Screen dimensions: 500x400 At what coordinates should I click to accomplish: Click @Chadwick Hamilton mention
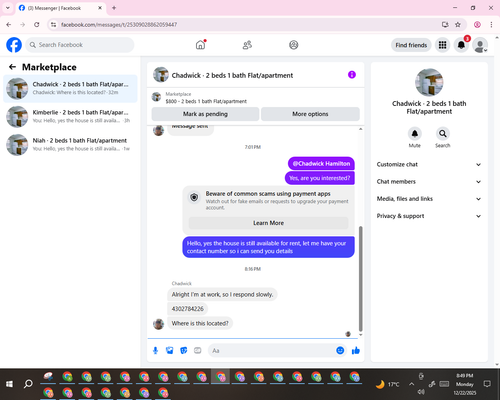pos(321,164)
